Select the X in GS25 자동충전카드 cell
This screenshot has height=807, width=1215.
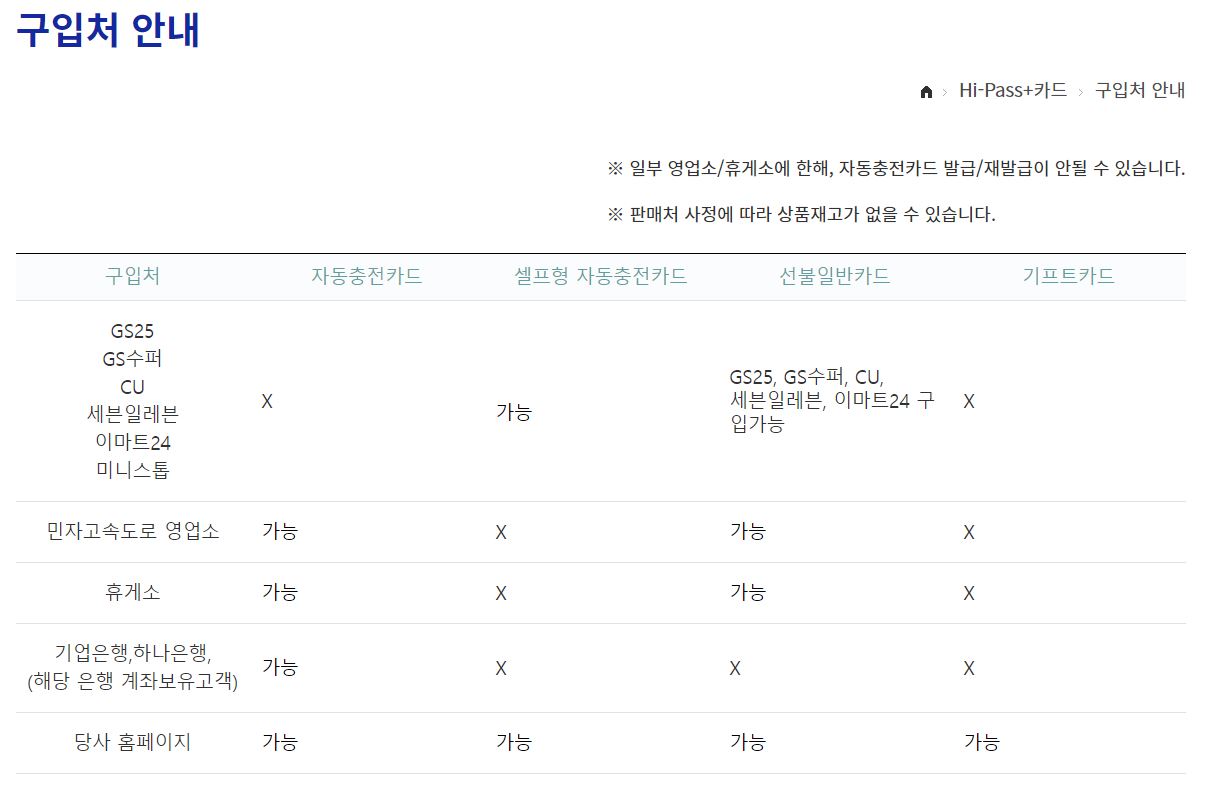click(x=267, y=401)
